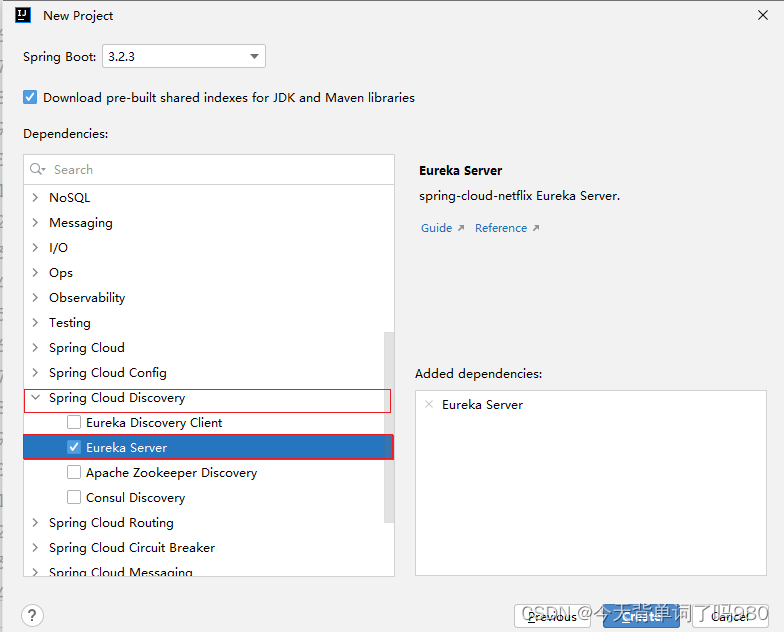Focus the dependencies Search field
This screenshot has width=784, height=632.
pos(208,170)
